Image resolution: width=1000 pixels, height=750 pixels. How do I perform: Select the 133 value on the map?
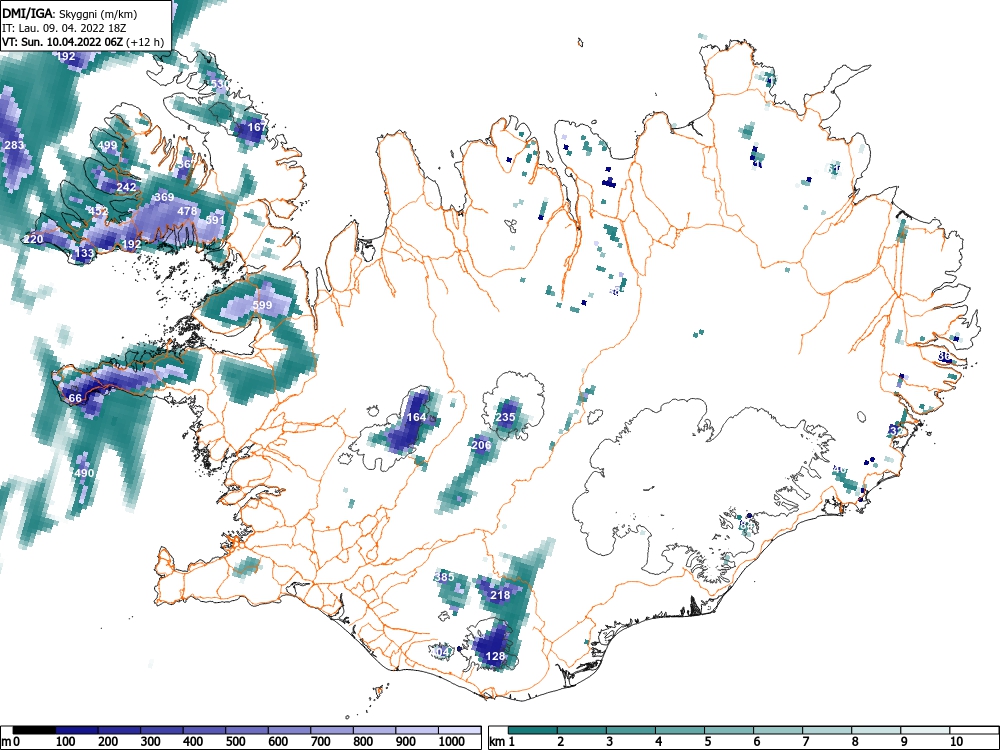click(x=84, y=253)
